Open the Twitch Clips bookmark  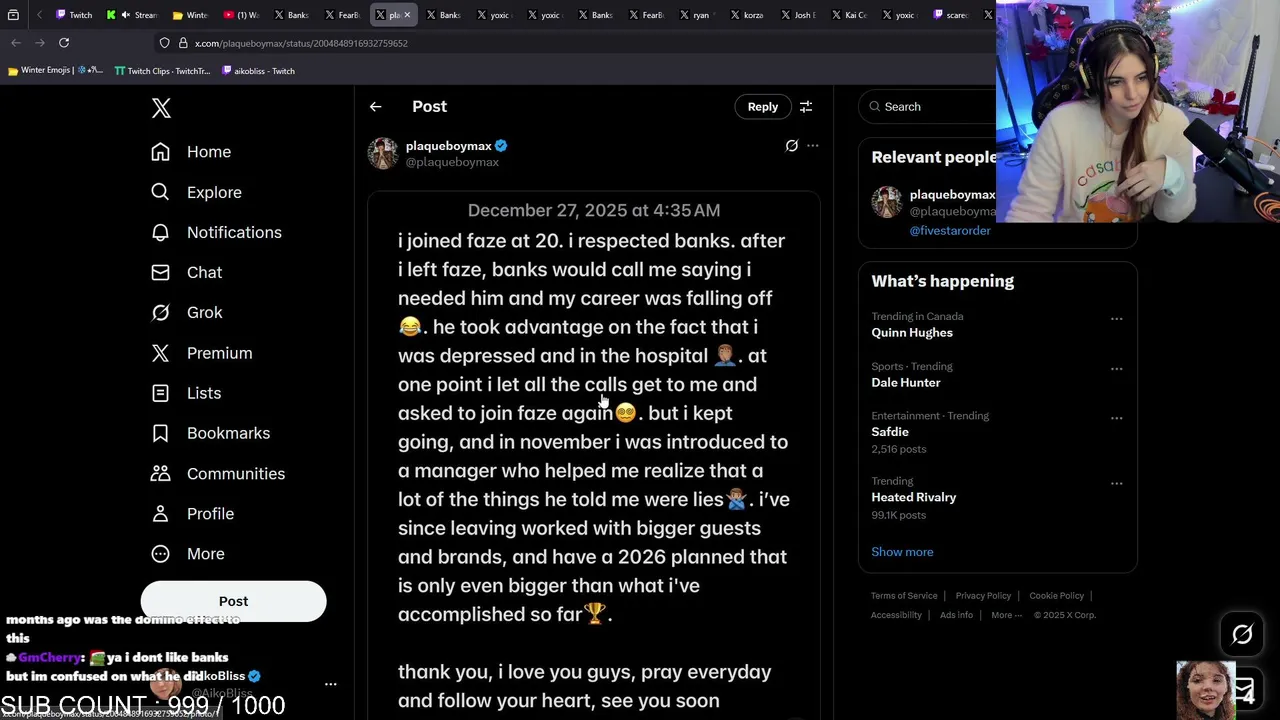coord(162,71)
